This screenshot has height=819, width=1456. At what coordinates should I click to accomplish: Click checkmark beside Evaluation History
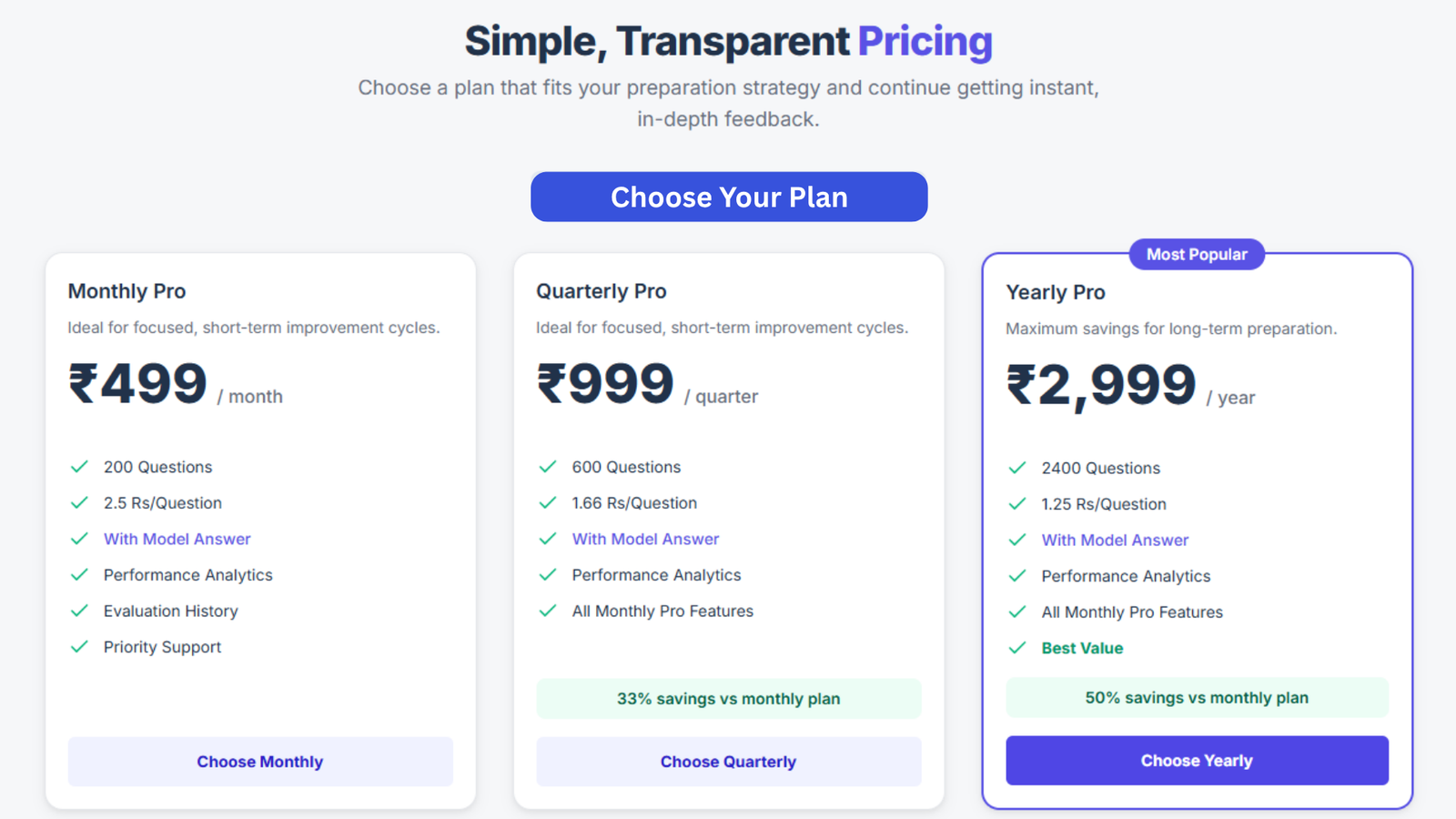click(x=80, y=611)
